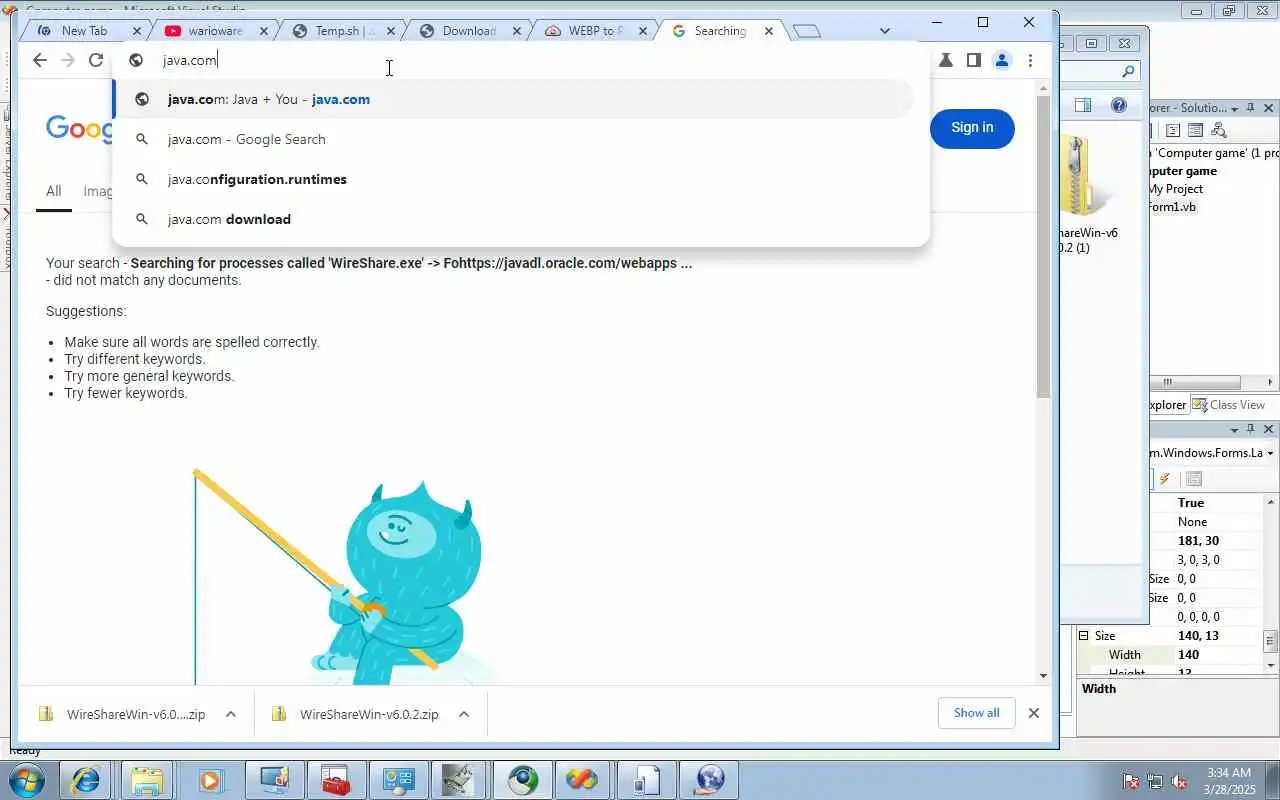This screenshot has width=1280, height=800.
Task: Click the volume icon in system tray
Action: coord(1180,781)
